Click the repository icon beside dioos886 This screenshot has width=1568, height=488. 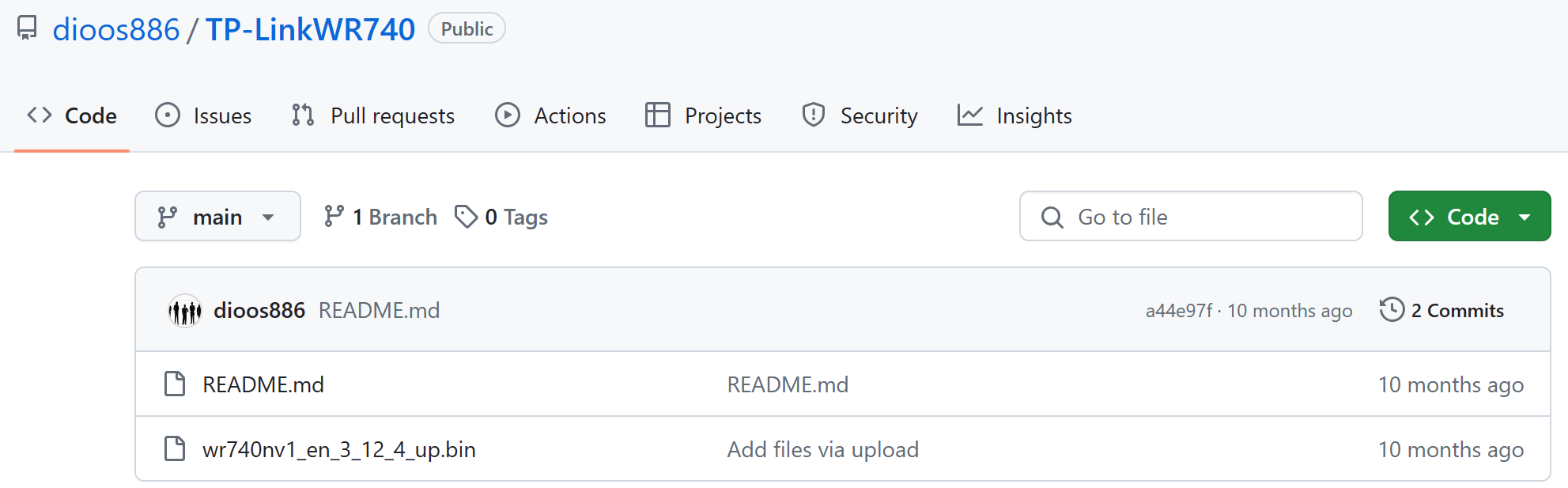(x=27, y=28)
